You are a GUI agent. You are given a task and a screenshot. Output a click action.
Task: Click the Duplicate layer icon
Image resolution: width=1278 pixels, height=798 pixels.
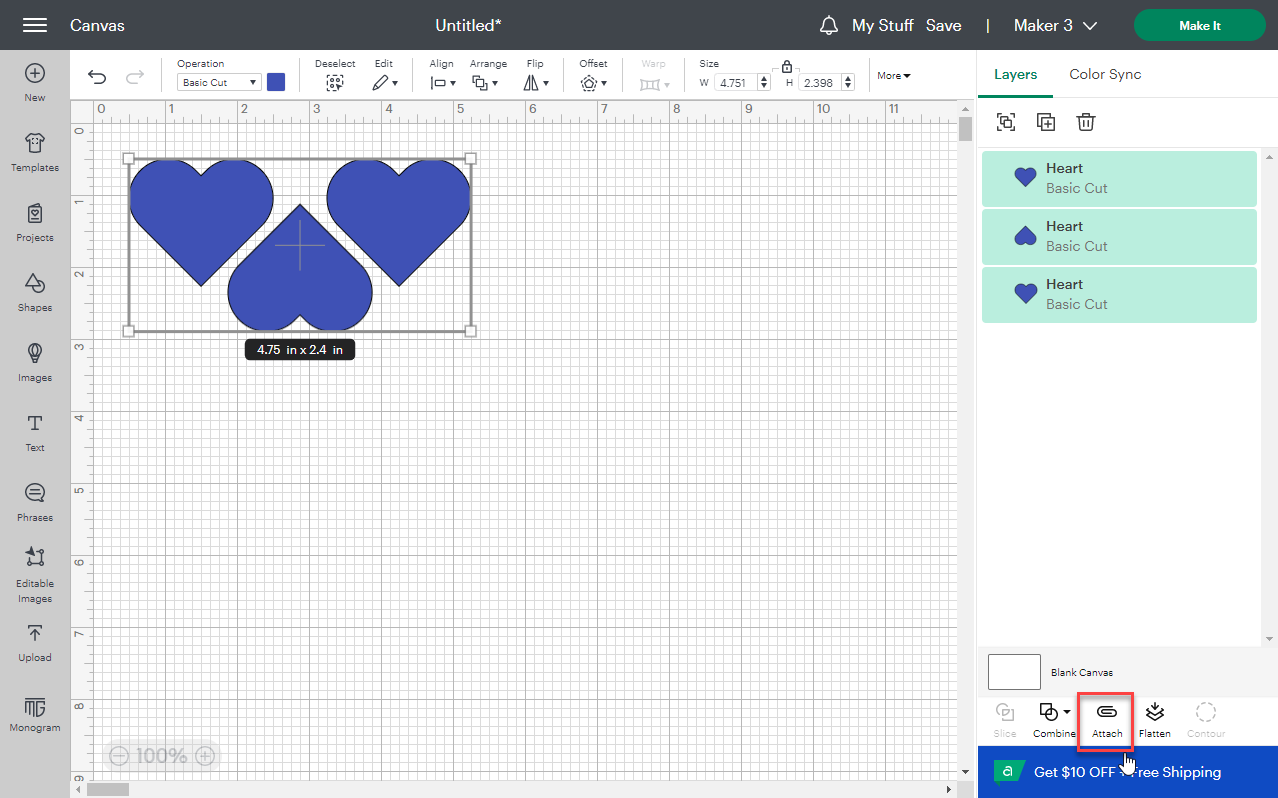[1046, 122]
